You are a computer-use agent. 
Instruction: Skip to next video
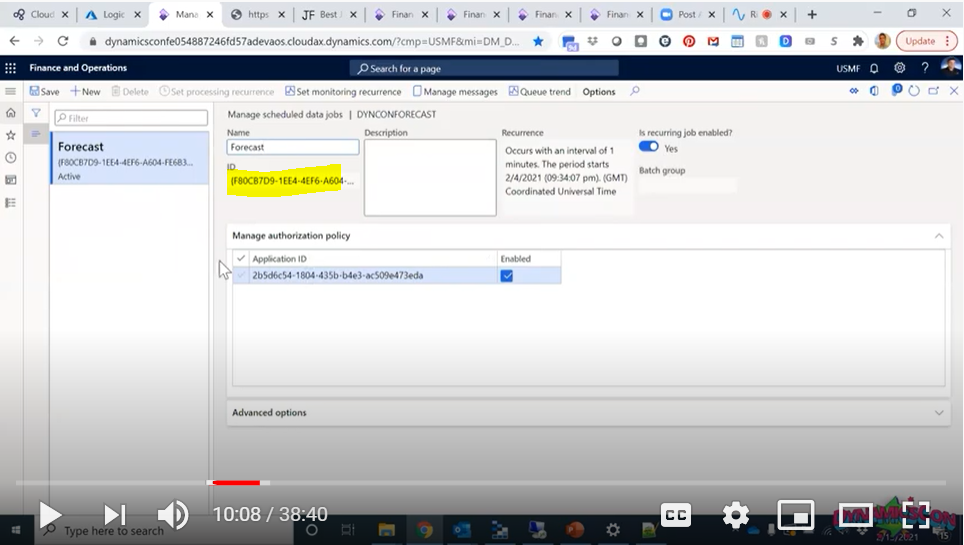[x=114, y=515]
